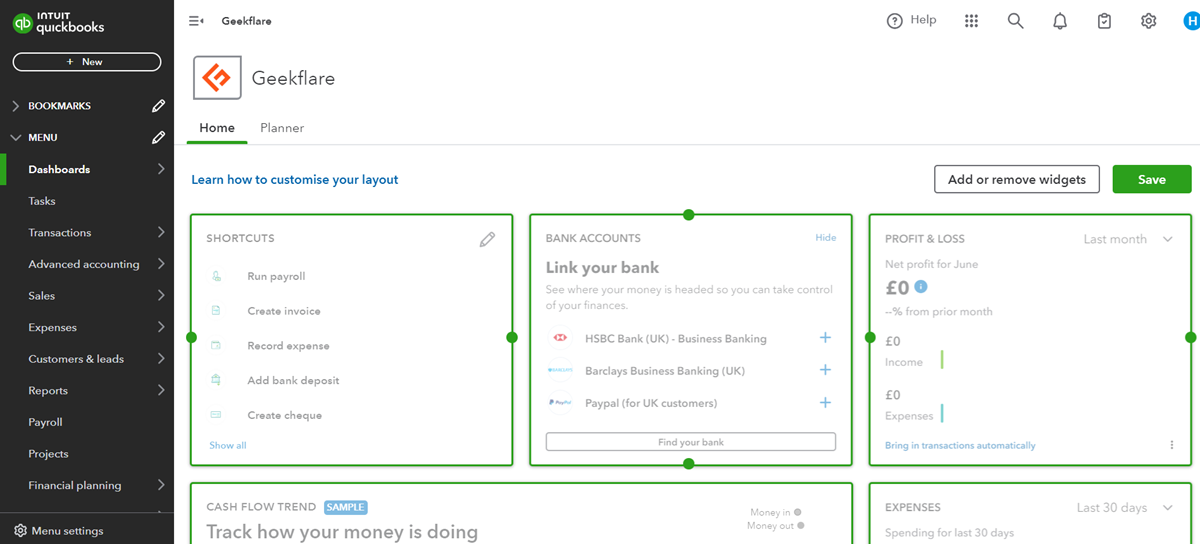Viewport: 1200px width, 544px height.
Task: Expand the Transactions submenu
Action: click(161, 232)
